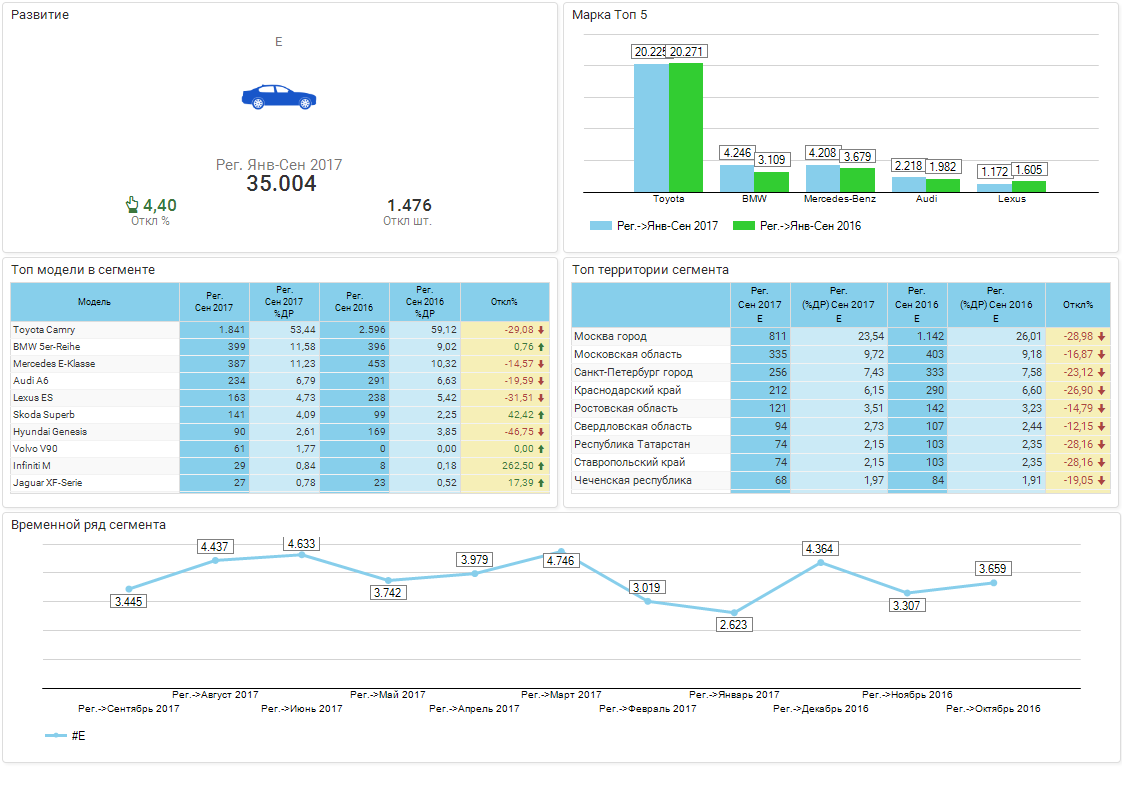Select the Lexus 2016 green bar

pos(1029,186)
